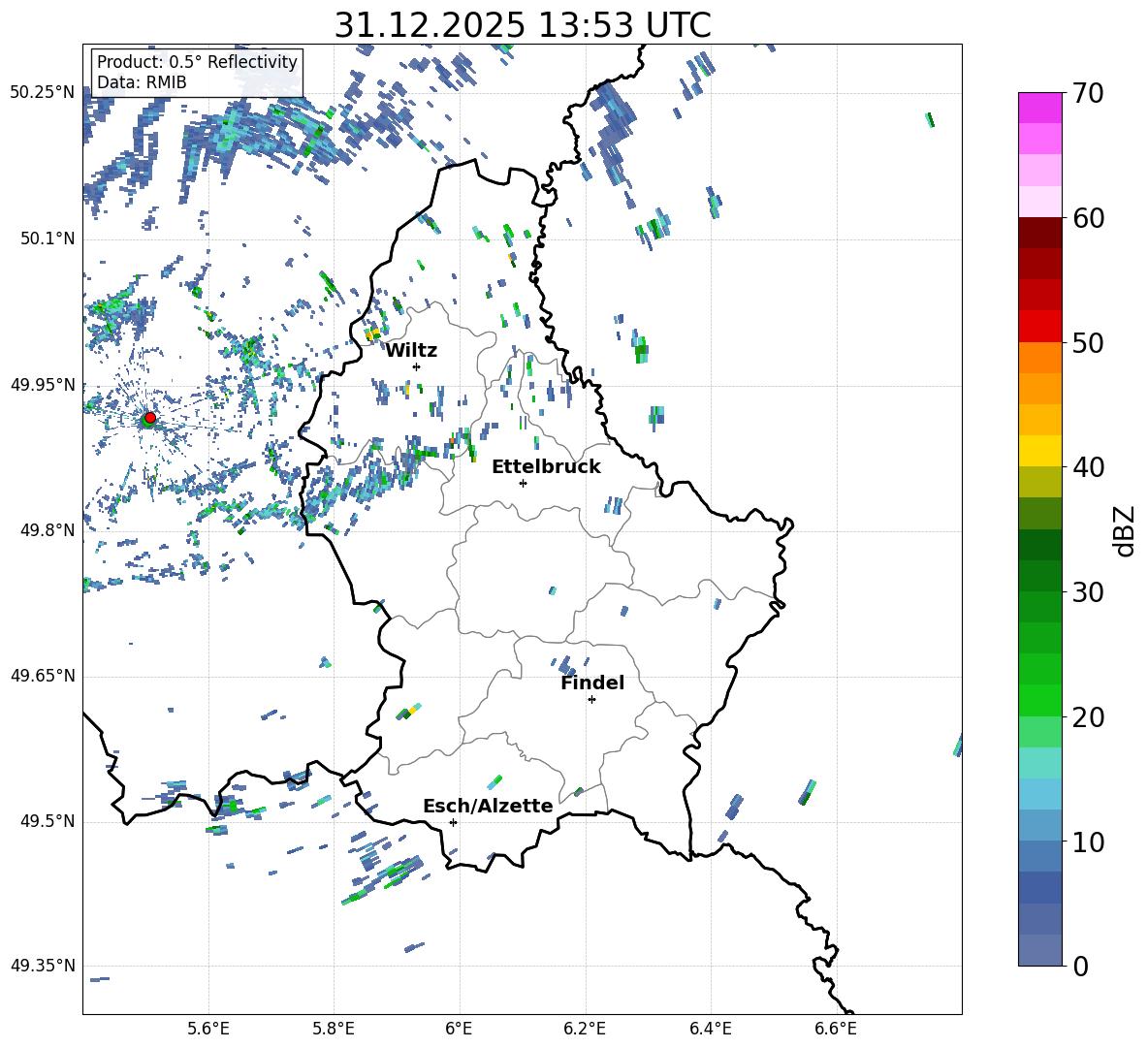The width and height of the screenshot is (1148, 1048).
Task: Pick the bright red colorbar segment near 50
Action: [1039, 326]
